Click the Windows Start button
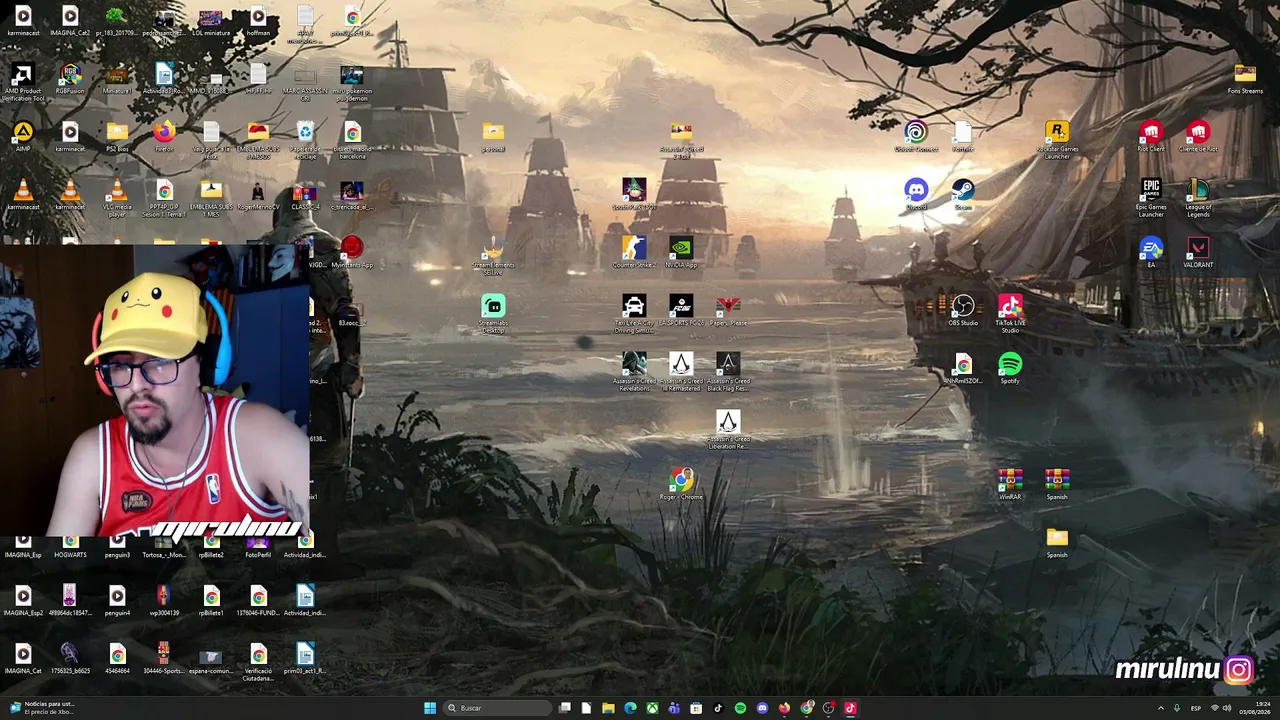Viewport: 1280px width, 720px height. coord(430,708)
